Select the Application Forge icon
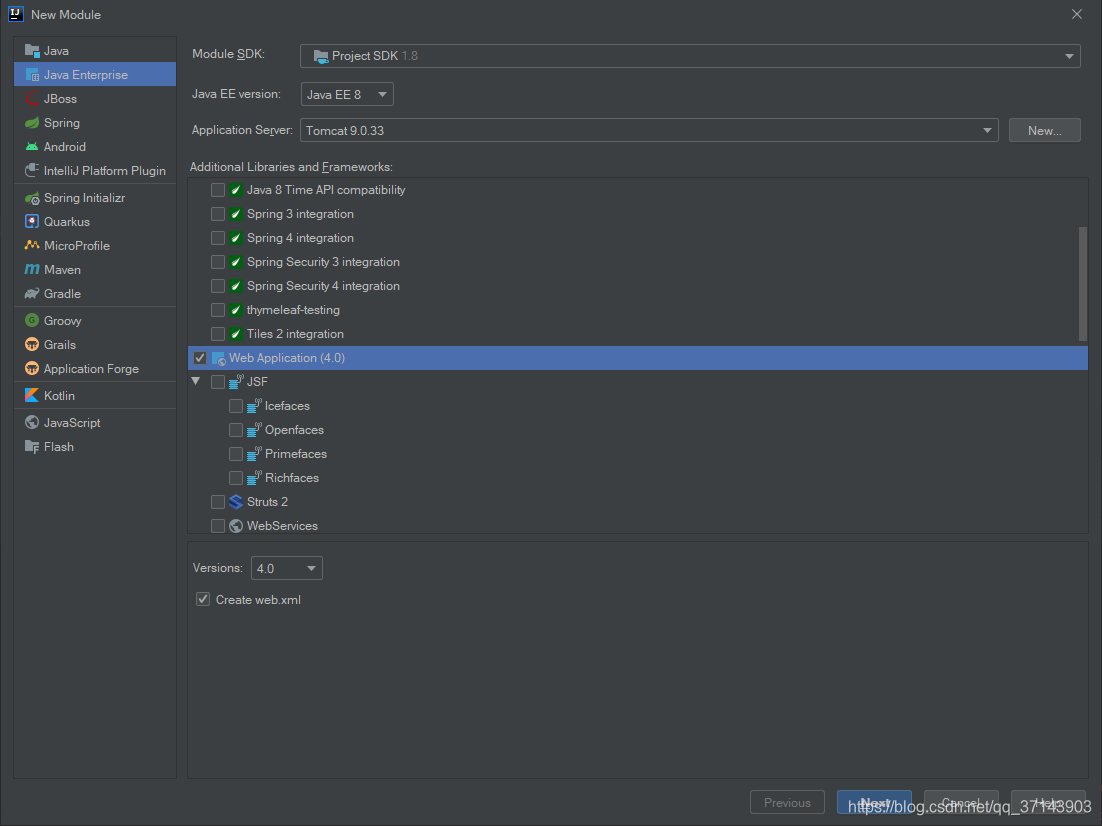 point(32,368)
